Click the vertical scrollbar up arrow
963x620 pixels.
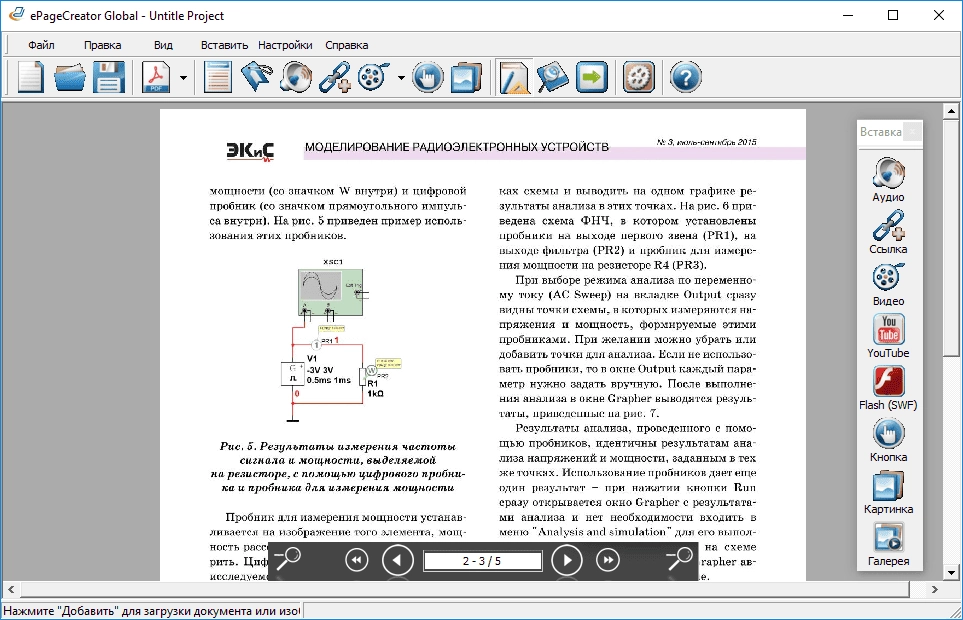(951, 111)
